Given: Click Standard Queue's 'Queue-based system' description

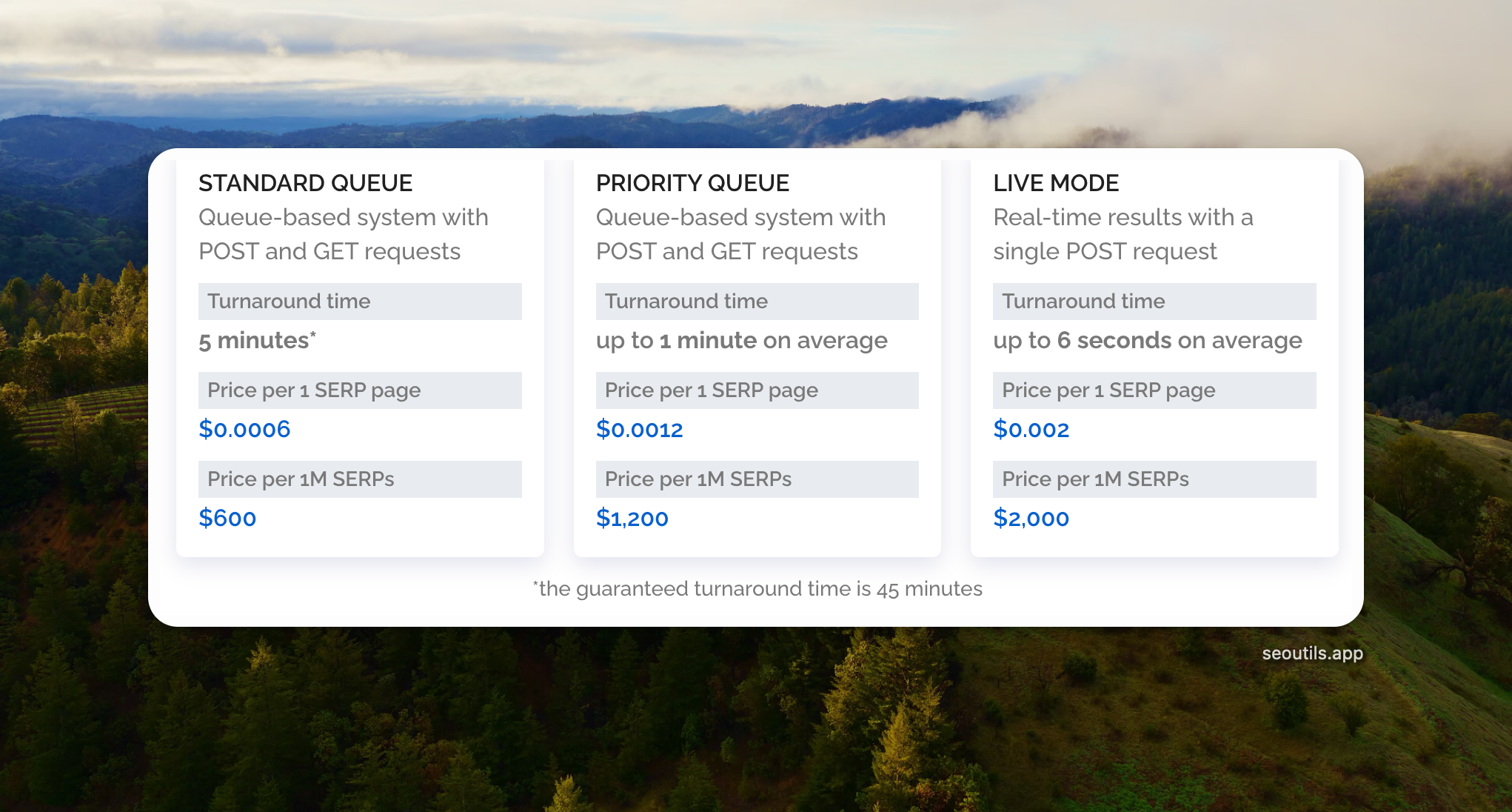Looking at the screenshot, I should (343, 234).
